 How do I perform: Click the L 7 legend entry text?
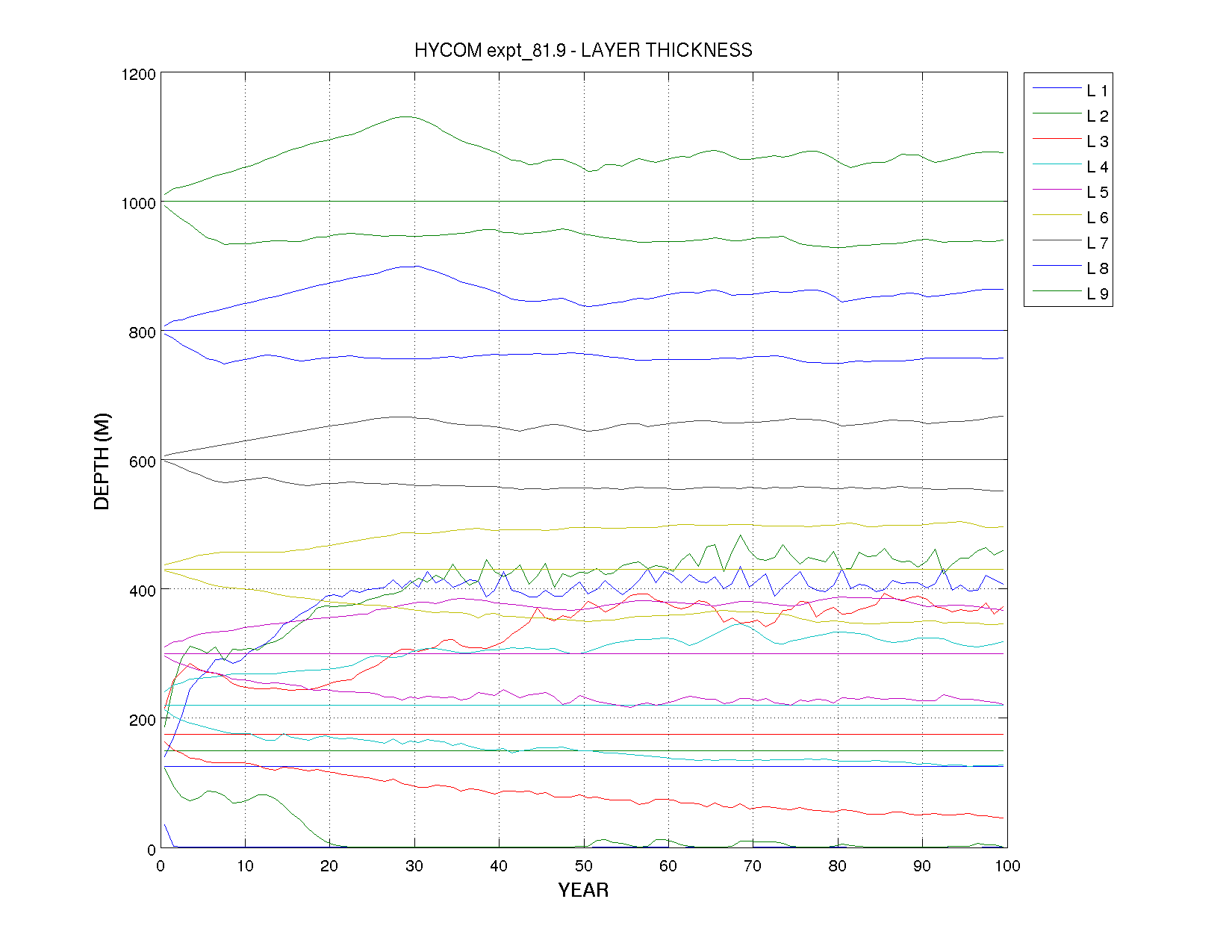pos(1097,243)
